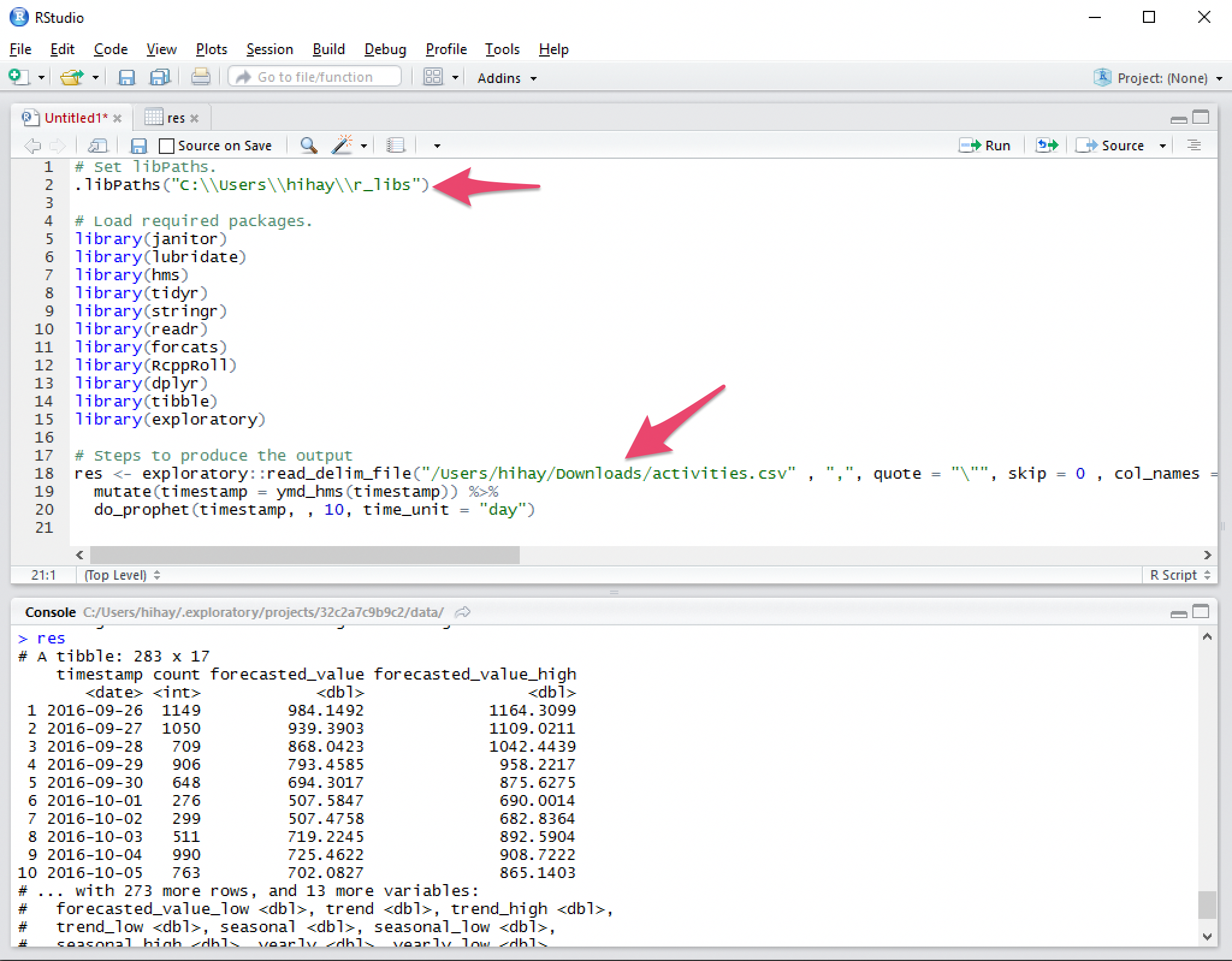Click console scrollbar up arrow
The image size is (1232, 961).
(x=1207, y=637)
